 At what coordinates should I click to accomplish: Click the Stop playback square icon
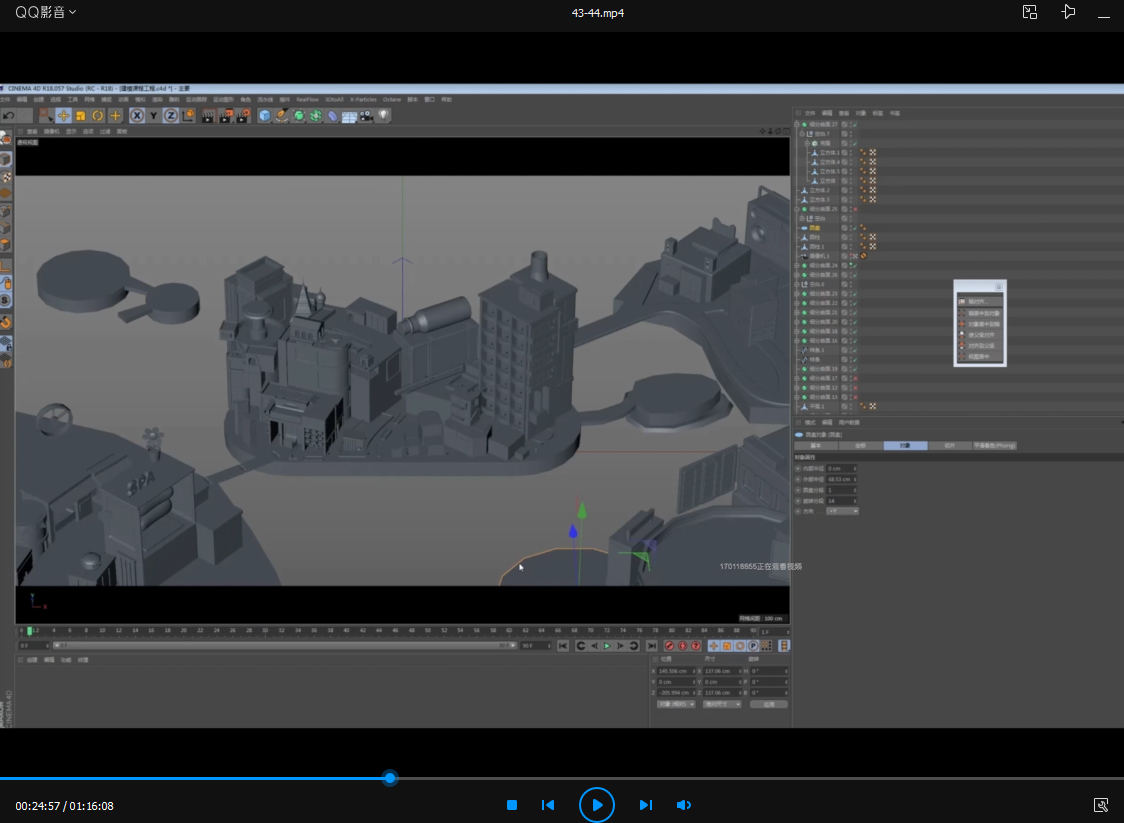coord(512,805)
